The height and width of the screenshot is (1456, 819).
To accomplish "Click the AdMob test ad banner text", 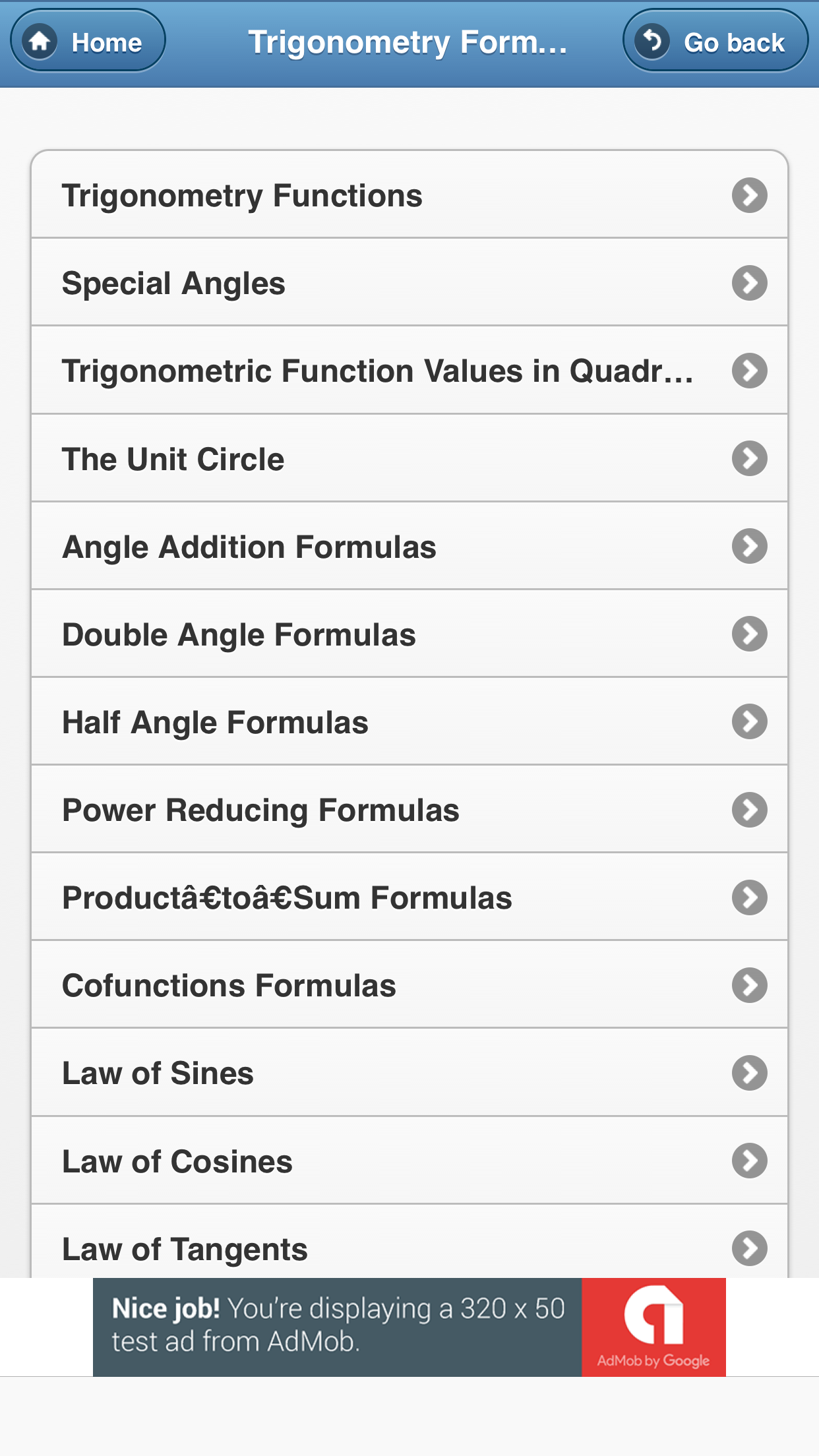I will [x=338, y=1325].
